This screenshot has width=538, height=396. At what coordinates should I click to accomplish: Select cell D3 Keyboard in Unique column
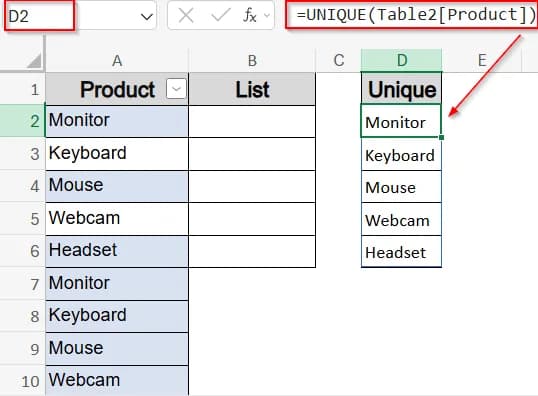[x=401, y=154]
